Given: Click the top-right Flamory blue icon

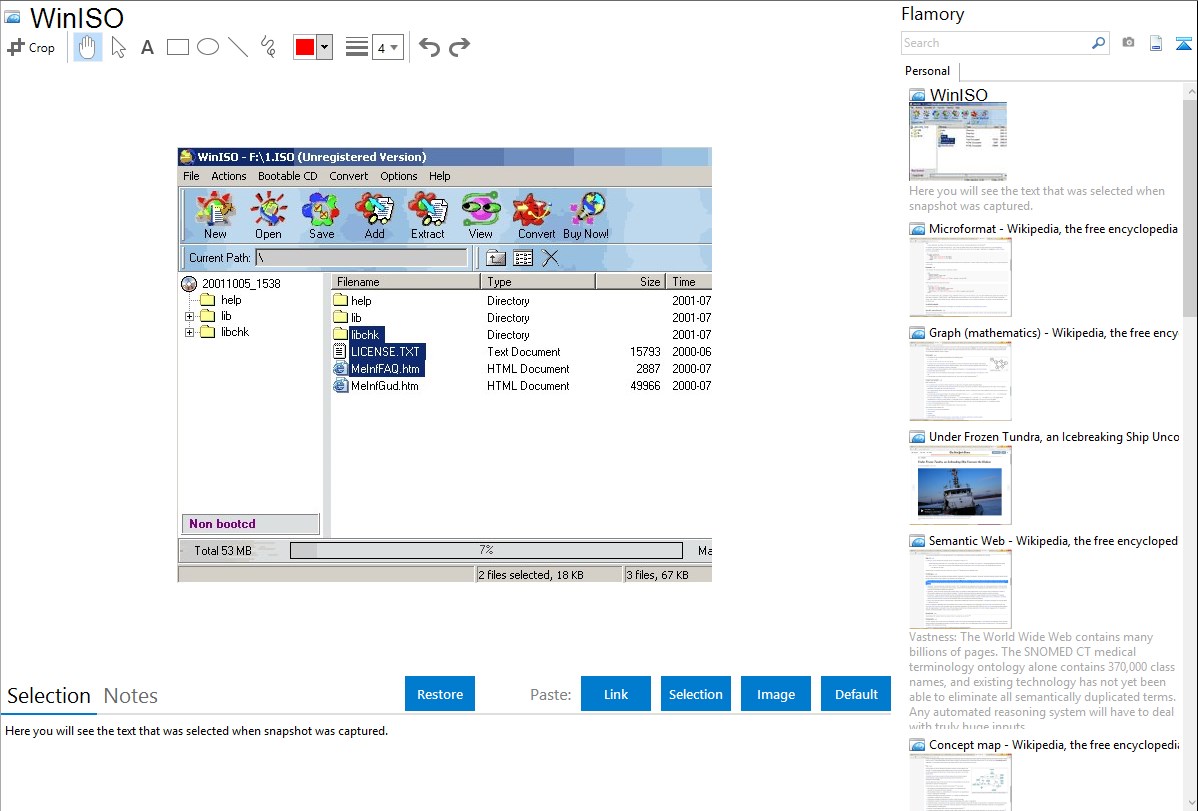Looking at the screenshot, I should pyautogui.click(x=1183, y=43).
